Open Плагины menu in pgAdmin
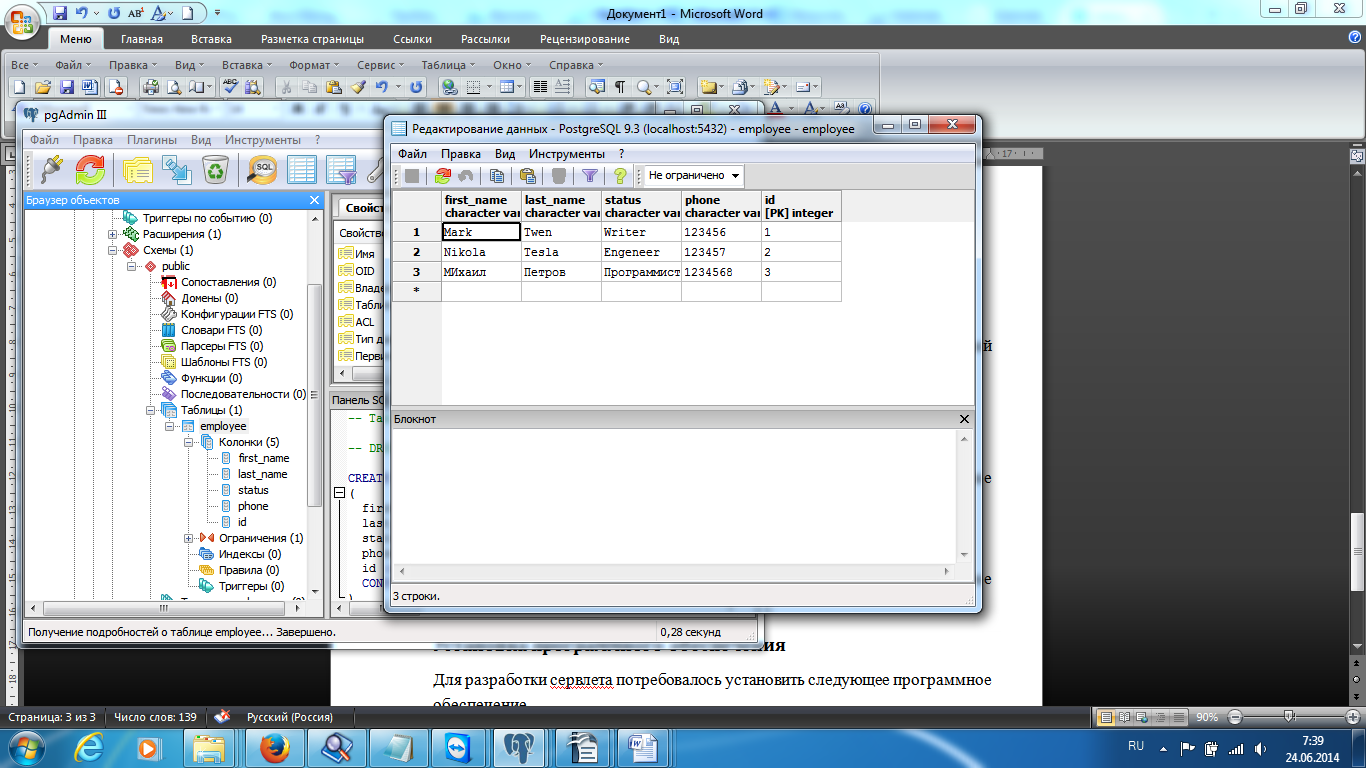Screen dimensions: 1366x768 pos(151,140)
